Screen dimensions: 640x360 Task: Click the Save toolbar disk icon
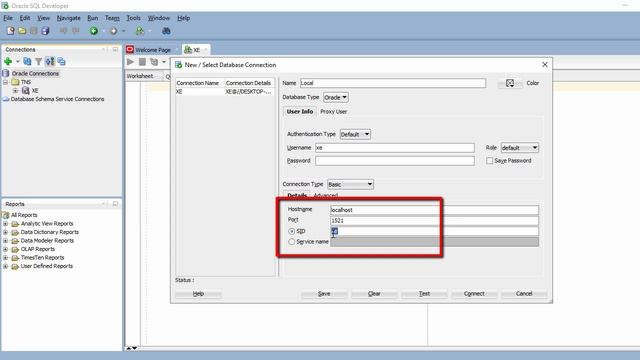pos(33,31)
